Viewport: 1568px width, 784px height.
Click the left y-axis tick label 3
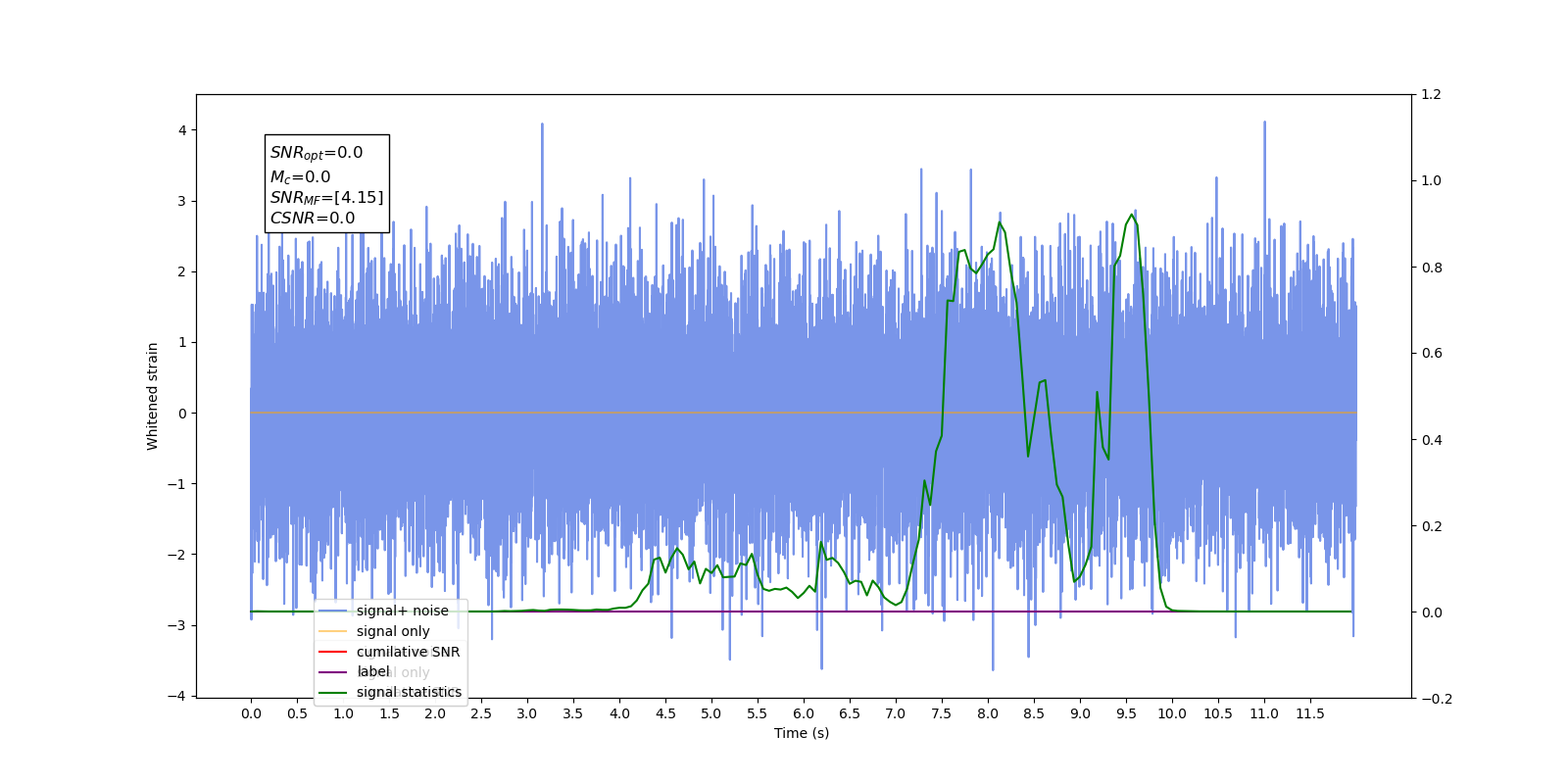[x=182, y=201]
